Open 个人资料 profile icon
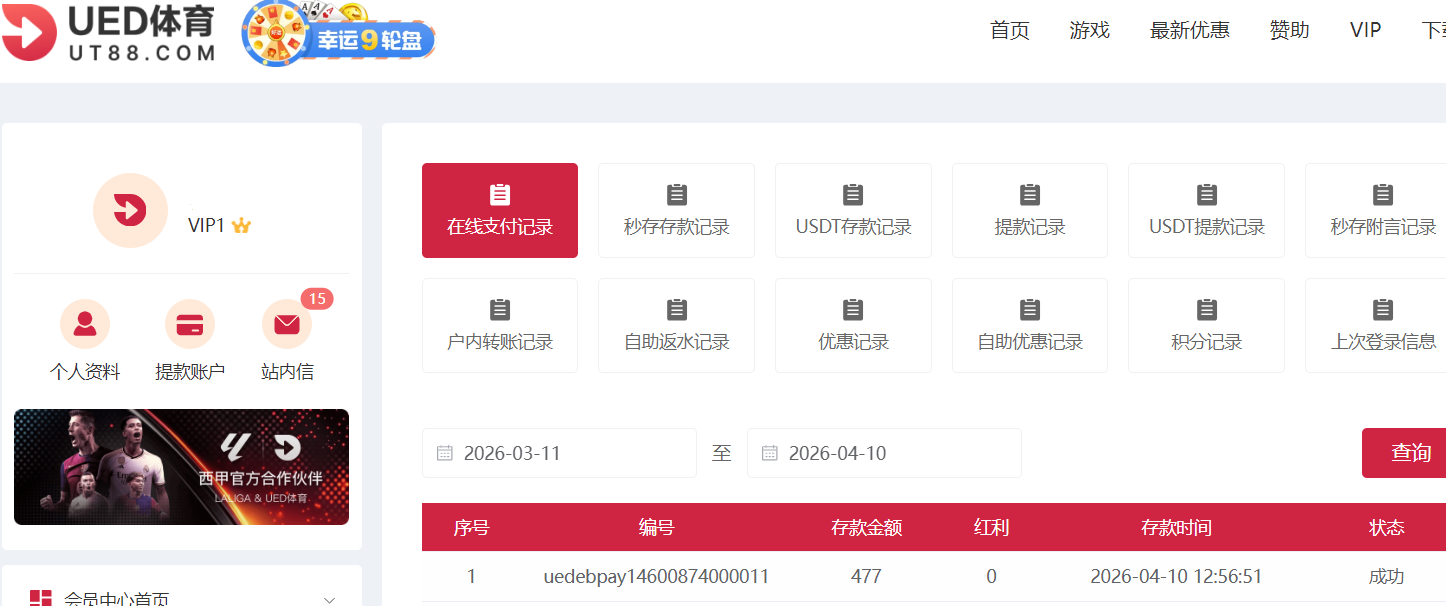 [85, 325]
